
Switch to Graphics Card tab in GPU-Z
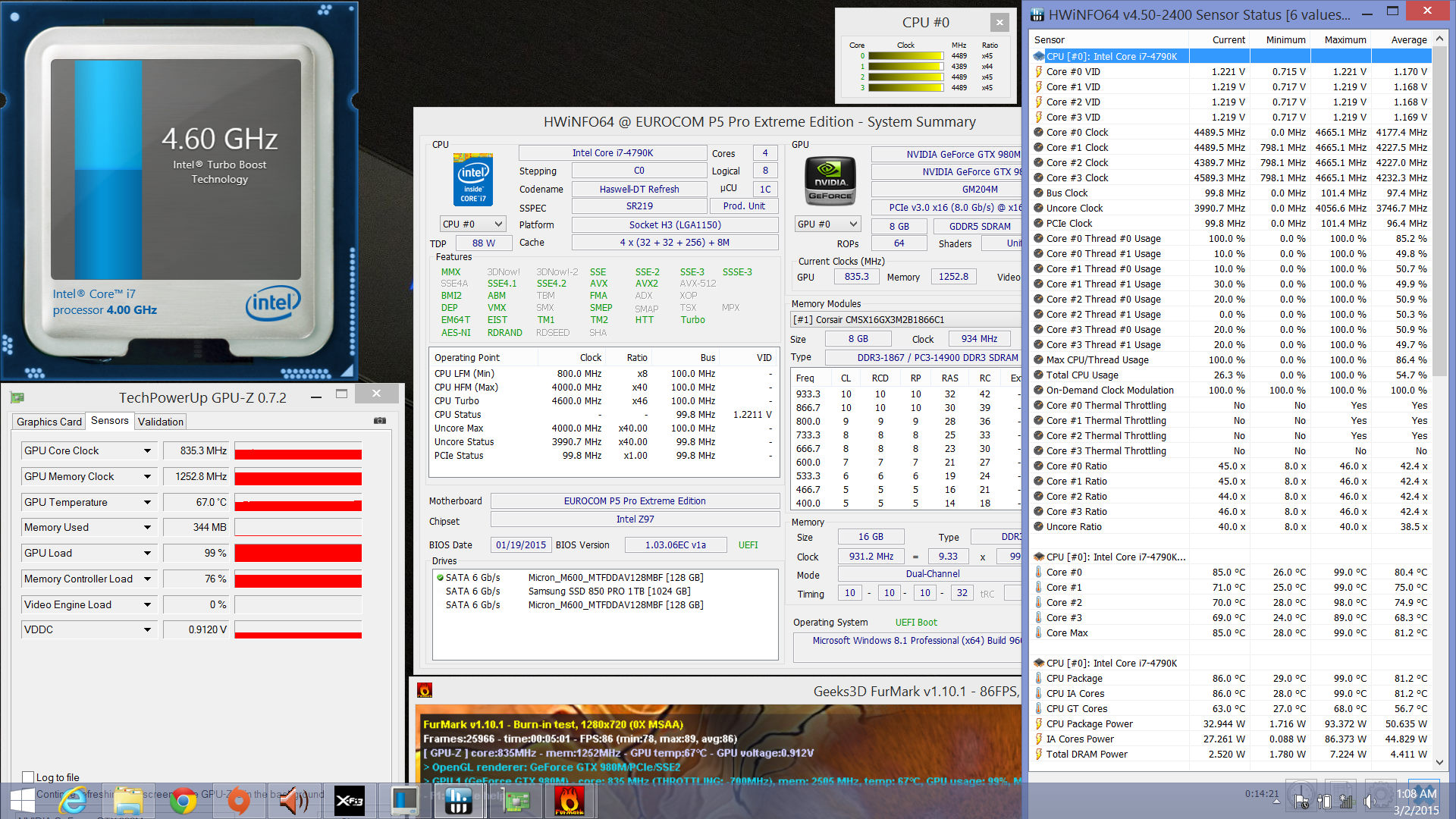[x=49, y=422]
